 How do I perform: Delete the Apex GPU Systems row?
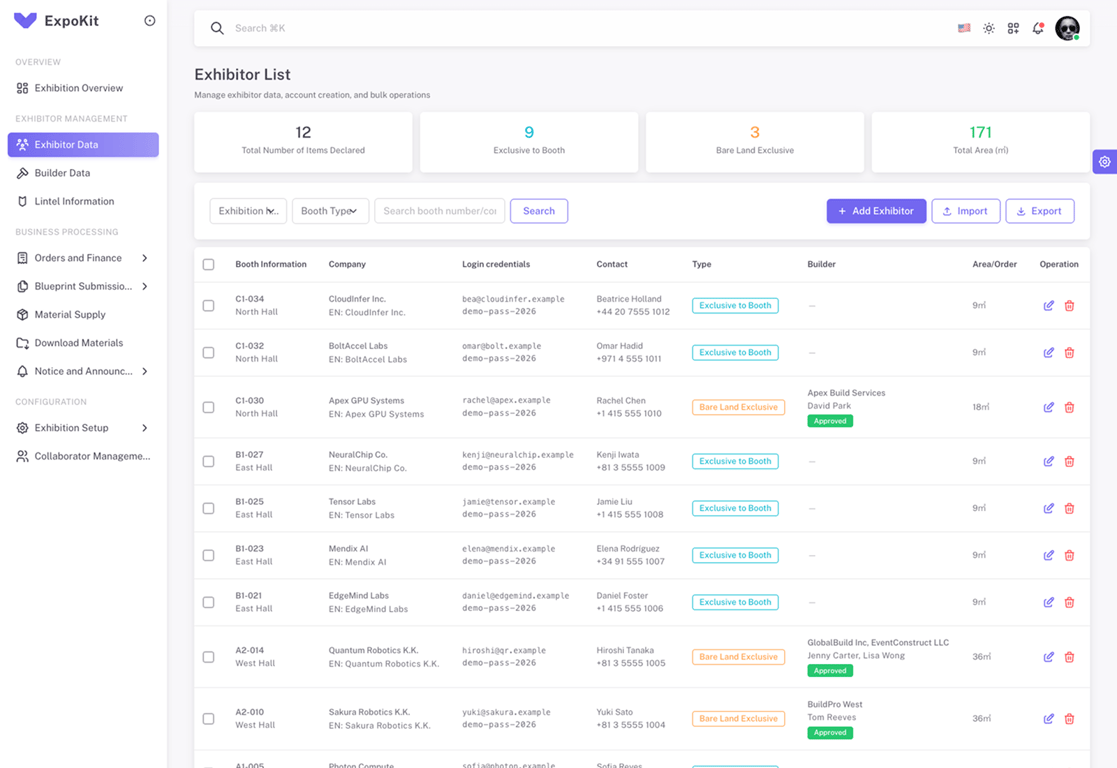(x=1069, y=408)
